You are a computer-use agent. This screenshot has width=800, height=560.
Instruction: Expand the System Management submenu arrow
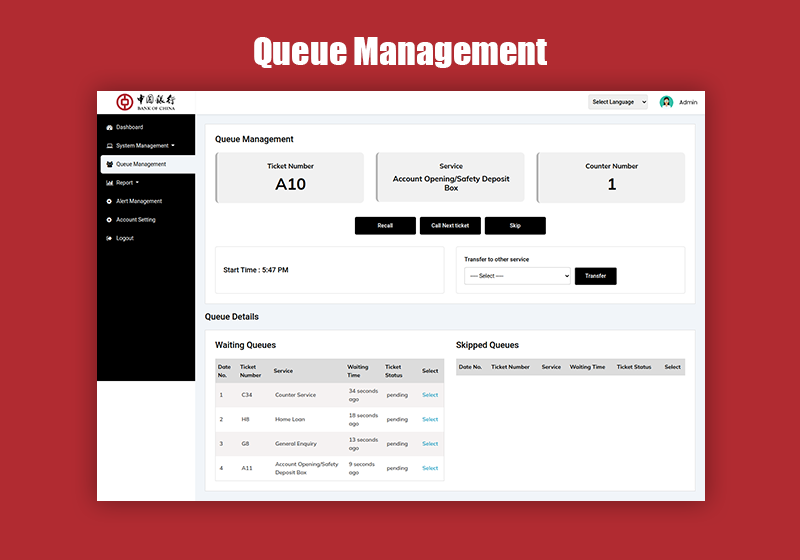(x=173, y=146)
